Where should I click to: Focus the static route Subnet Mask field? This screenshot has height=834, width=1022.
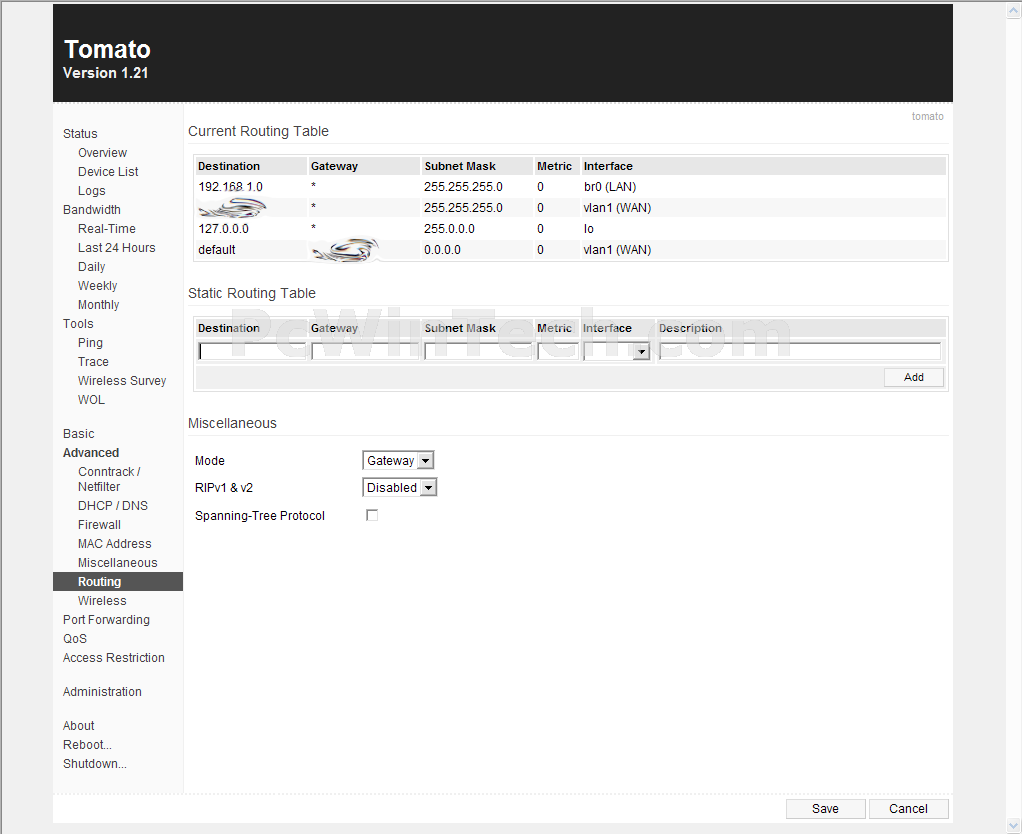pyautogui.click(x=478, y=351)
